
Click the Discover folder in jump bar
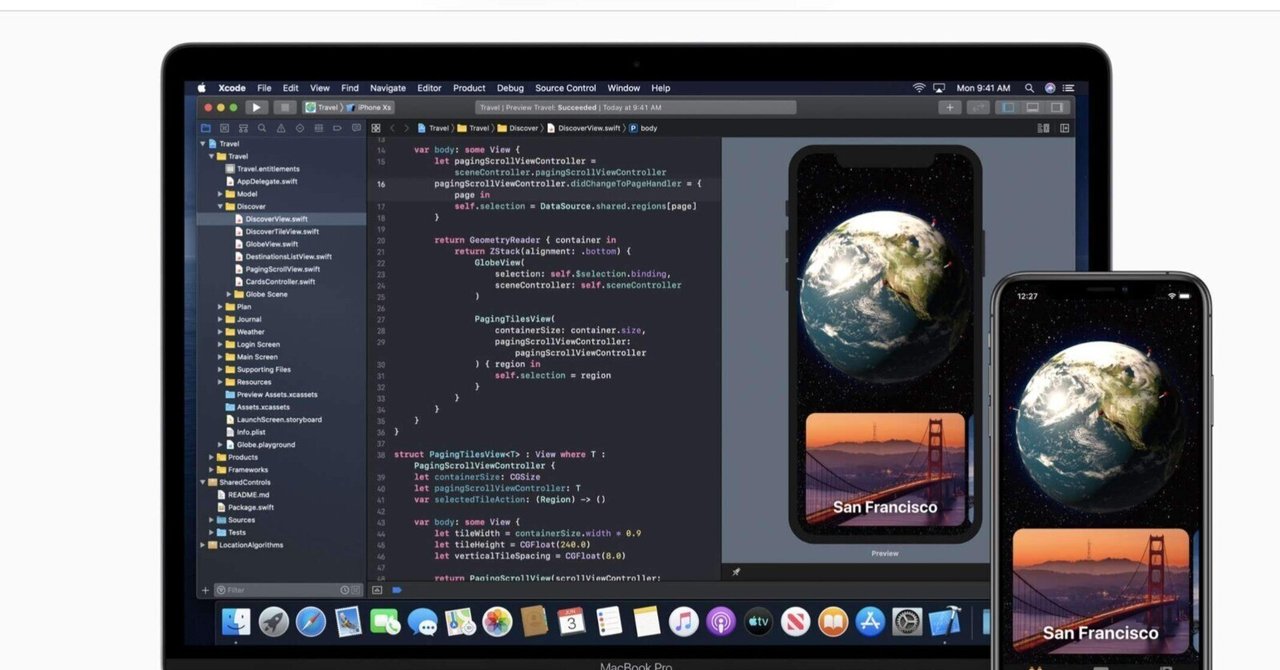coord(517,128)
